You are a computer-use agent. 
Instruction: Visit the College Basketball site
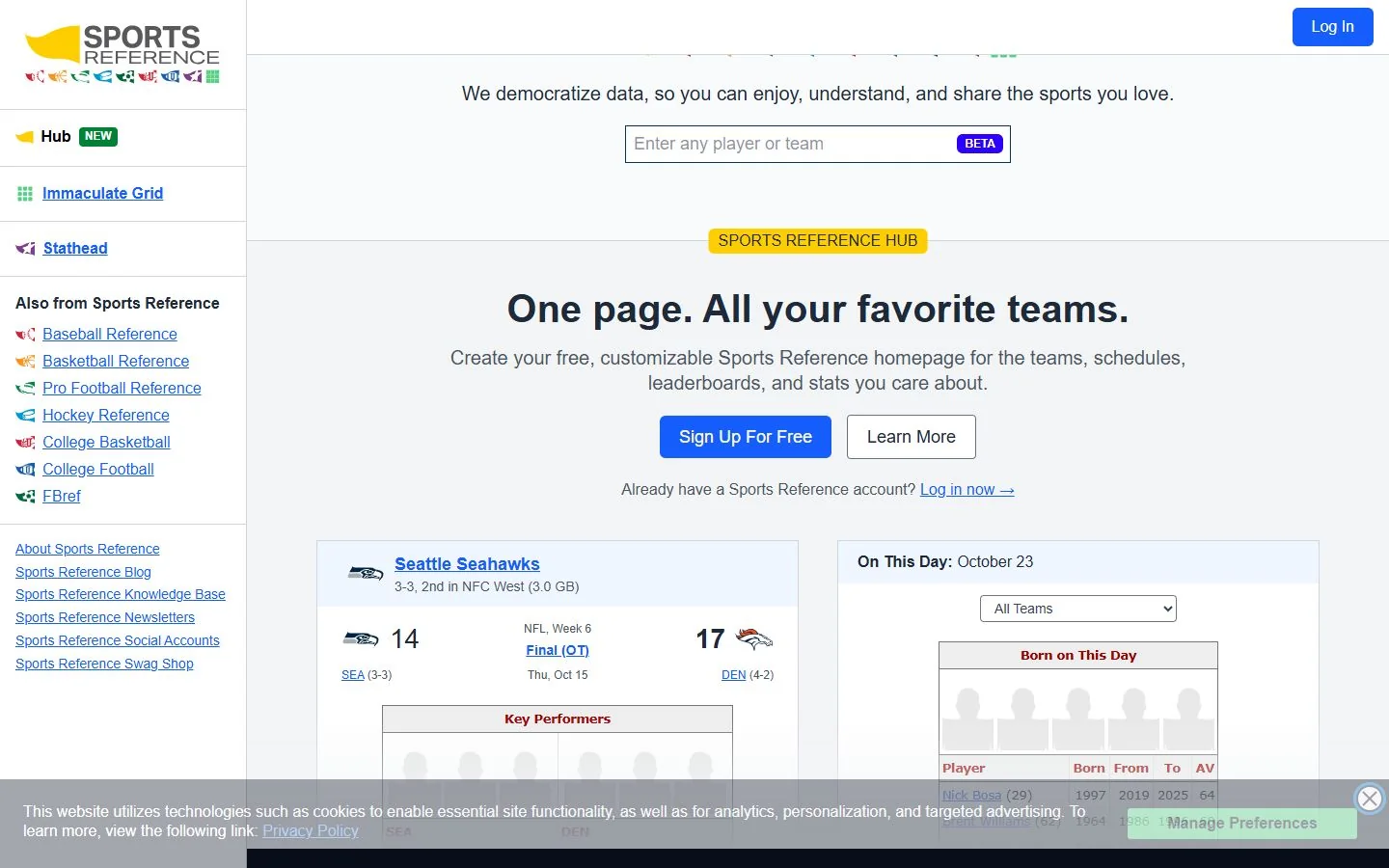click(106, 443)
